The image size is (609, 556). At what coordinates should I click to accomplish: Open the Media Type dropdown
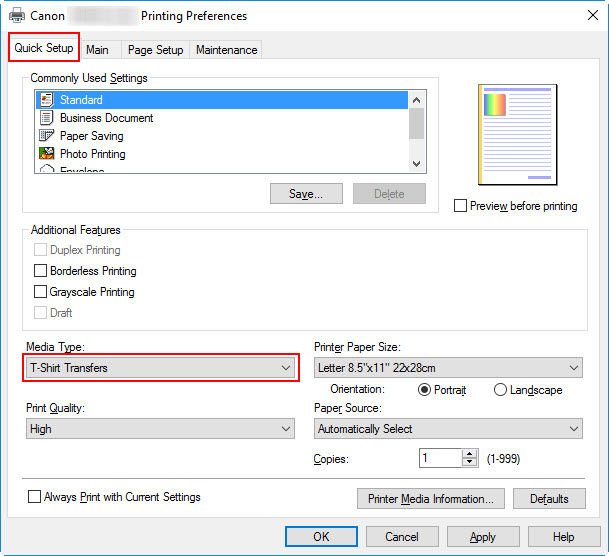tap(161, 368)
